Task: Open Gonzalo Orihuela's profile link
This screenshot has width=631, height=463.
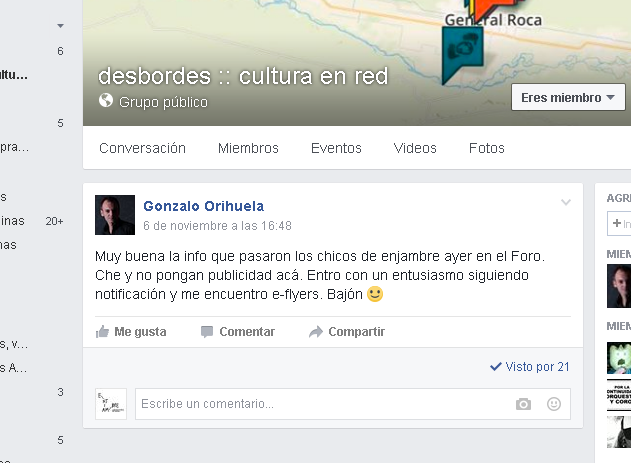Action: [204, 206]
